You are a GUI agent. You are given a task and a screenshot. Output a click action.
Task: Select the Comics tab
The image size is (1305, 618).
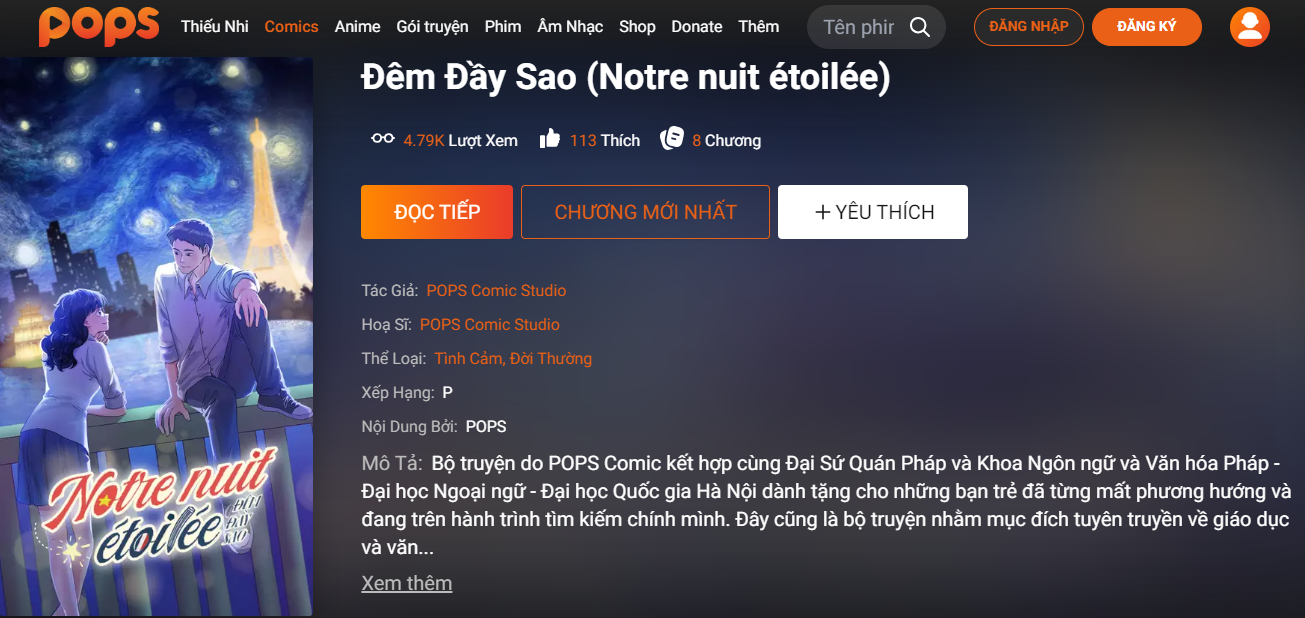[291, 27]
